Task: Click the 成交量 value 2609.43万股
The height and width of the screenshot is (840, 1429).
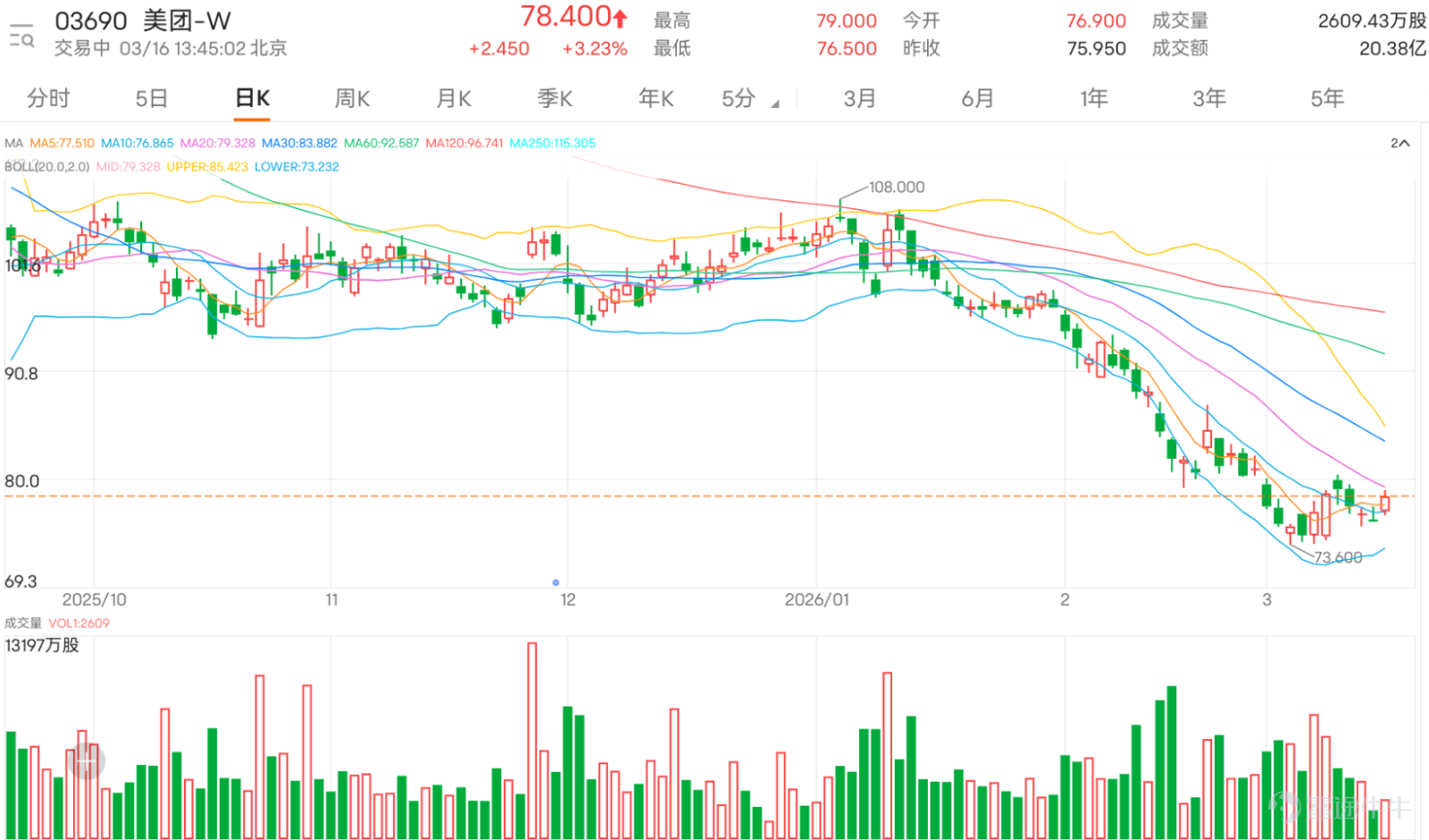Action: point(1372,21)
